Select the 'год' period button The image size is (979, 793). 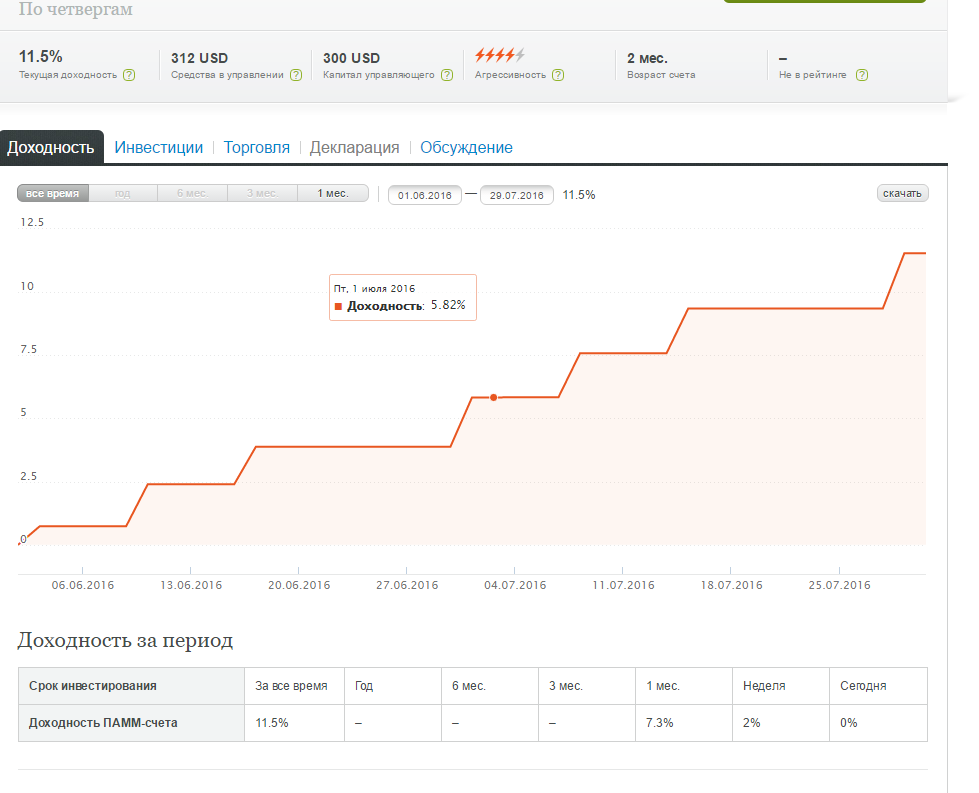coord(122,194)
